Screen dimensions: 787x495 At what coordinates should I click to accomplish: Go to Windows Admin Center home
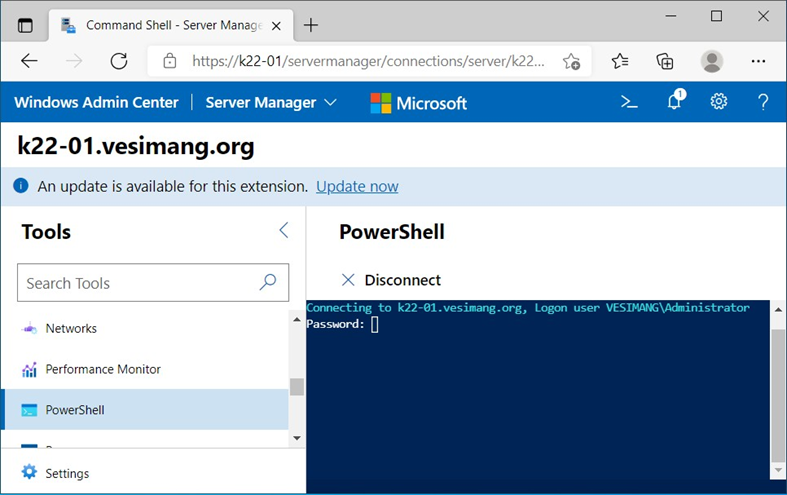coord(96,102)
